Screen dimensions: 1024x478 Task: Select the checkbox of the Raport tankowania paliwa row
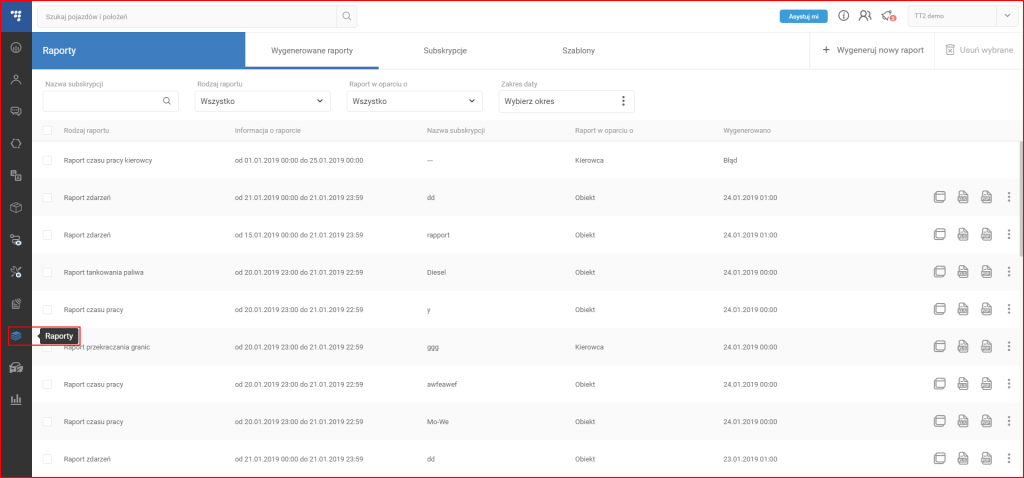point(47,272)
